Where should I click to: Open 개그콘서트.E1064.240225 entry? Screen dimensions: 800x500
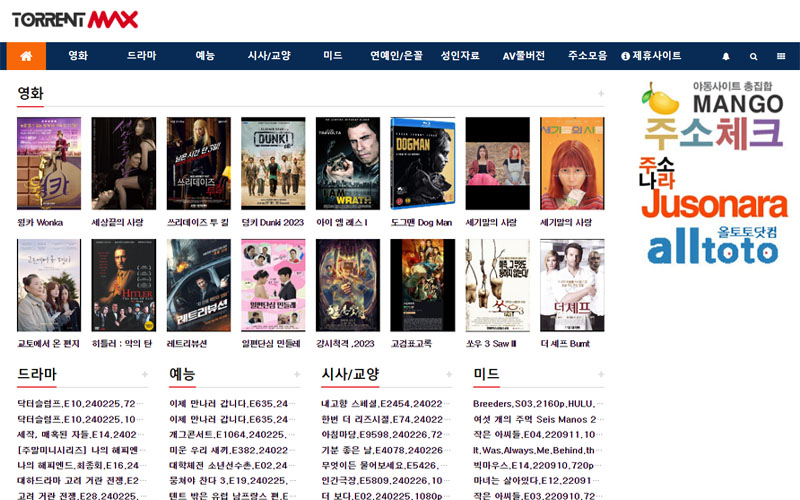click(232, 435)
